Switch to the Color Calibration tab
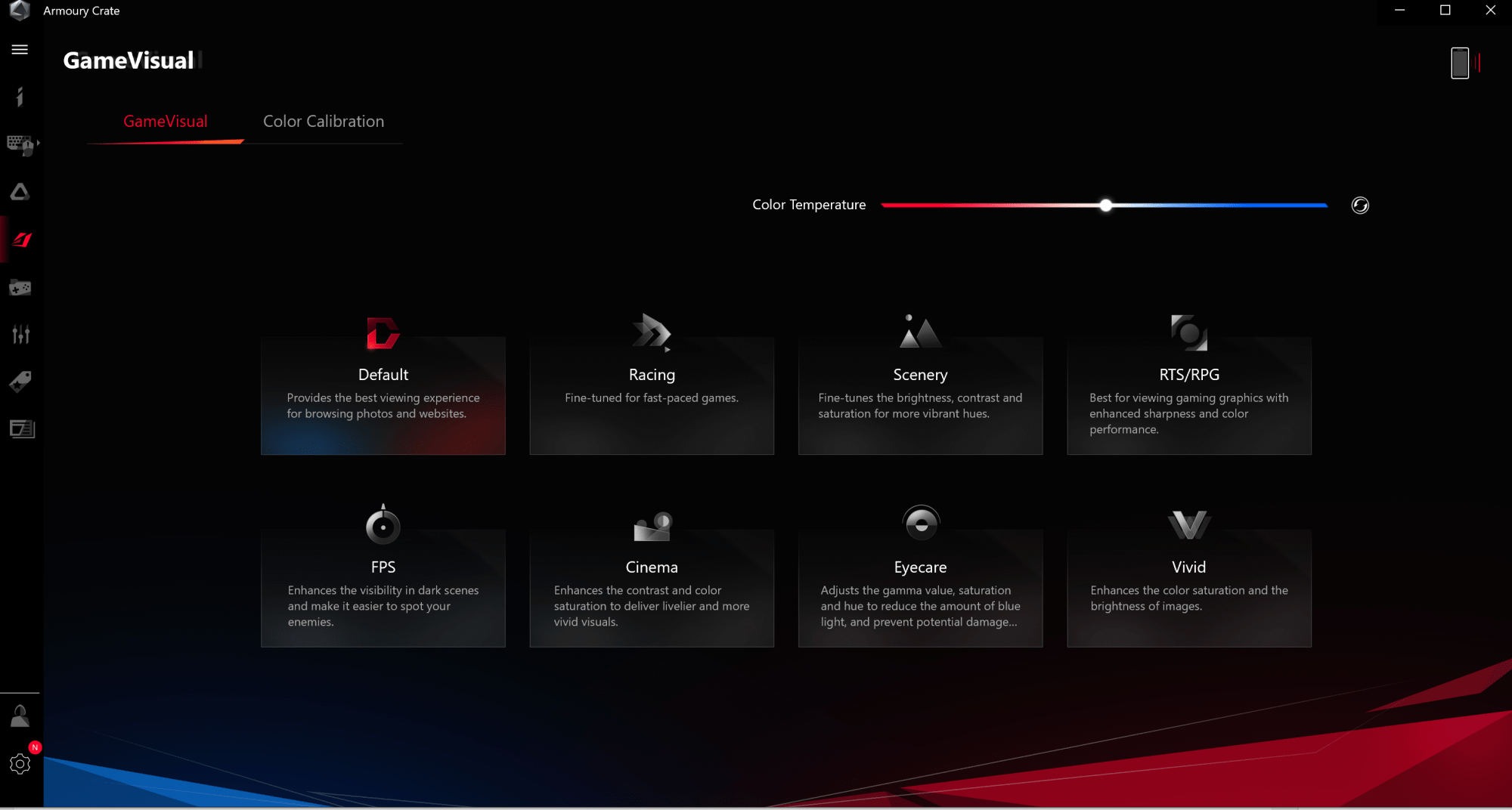This screenshot has height=810, width=1512. (324, 122)
